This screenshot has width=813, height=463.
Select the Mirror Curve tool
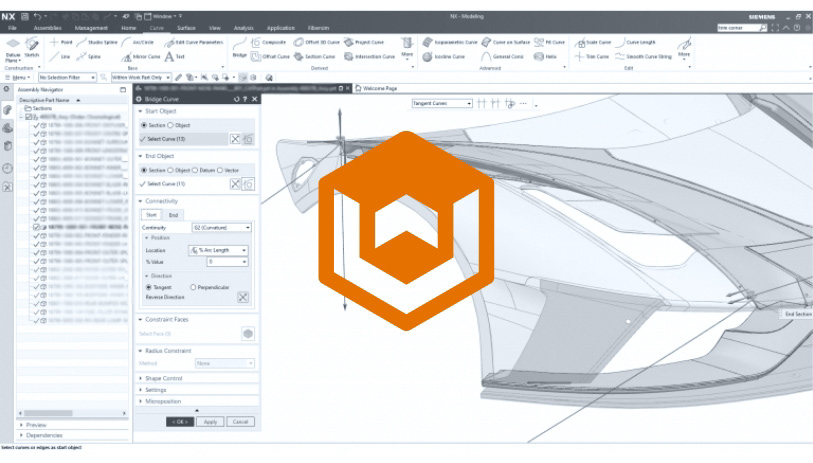tap(141, 57)
